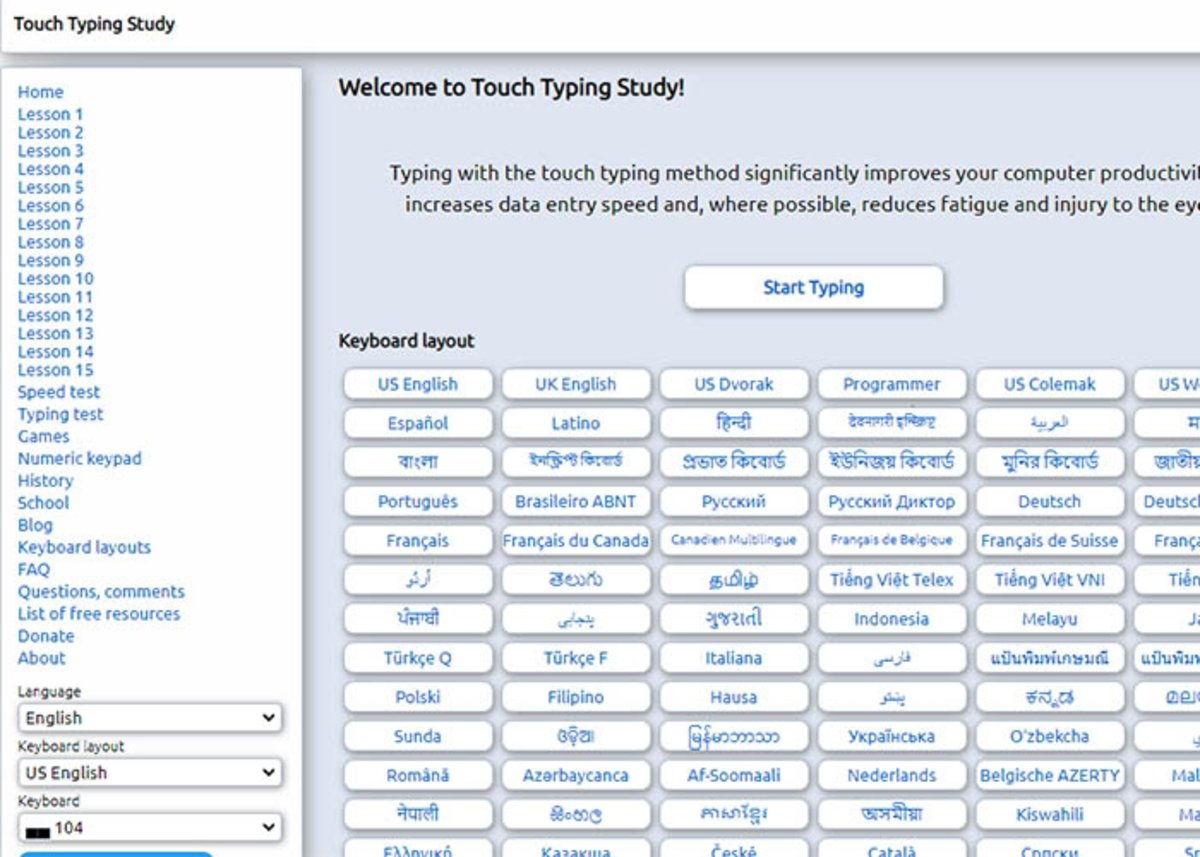Expand the Keyboard layout dropdown in sidebar

point(150,773)
